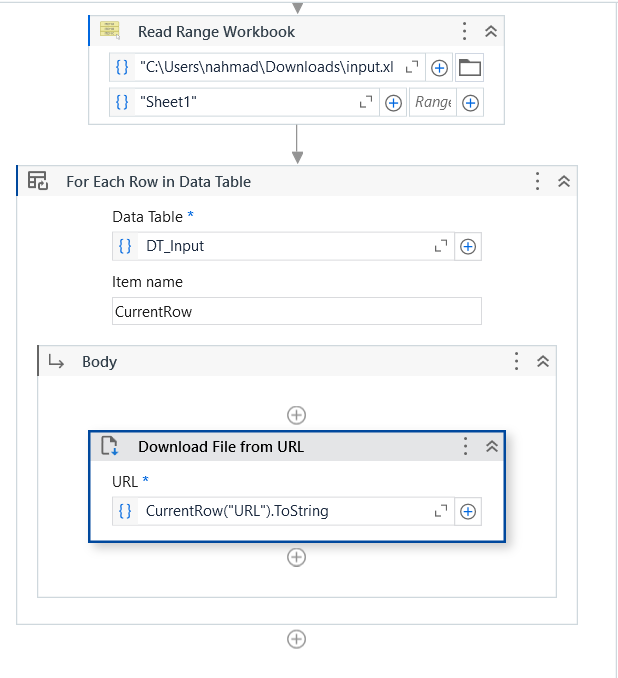Click plus button next to DT_Input field
The image size is (618, 678).
coord(467,246)
